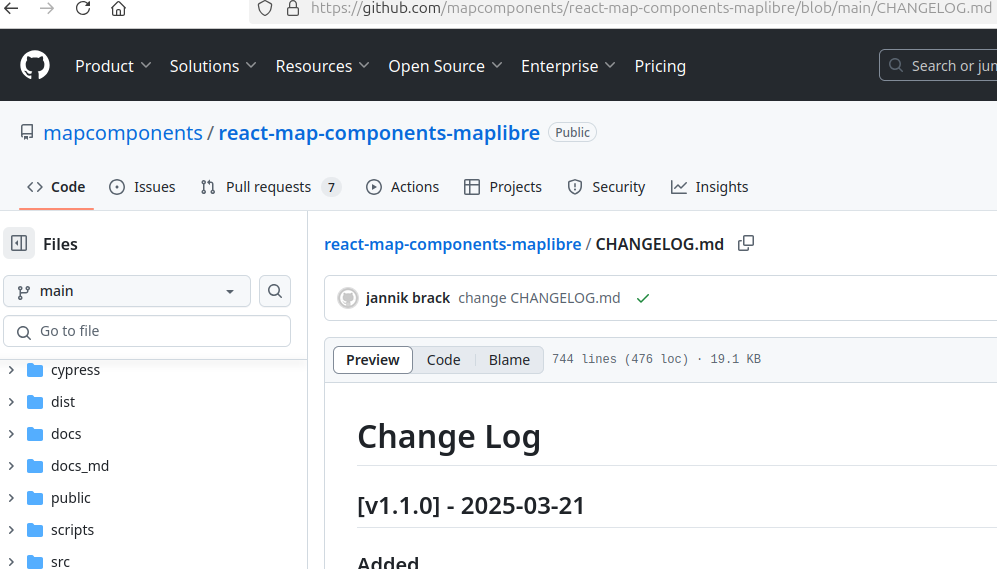Click the 'Change Log' heading
The height and width of the screenshot is (569, 997).
449,437
